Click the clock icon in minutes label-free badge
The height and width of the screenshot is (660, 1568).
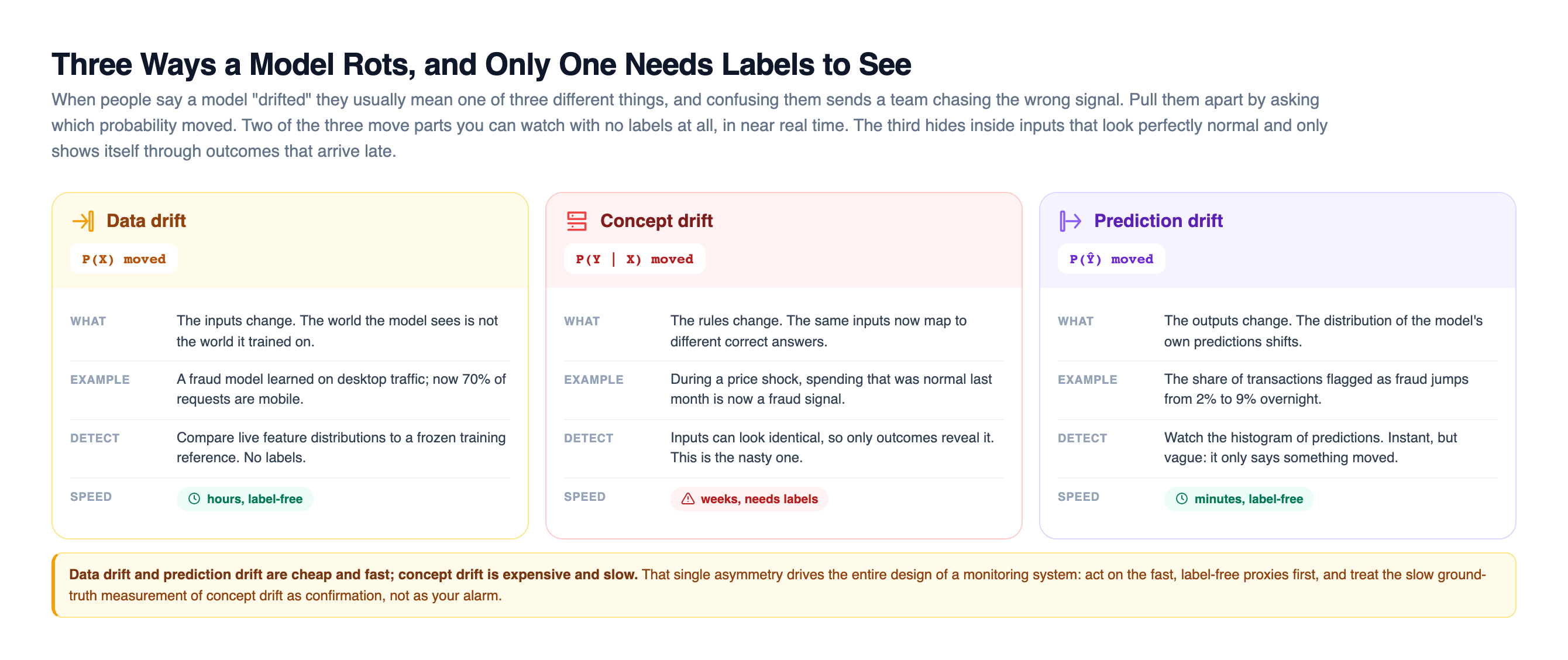(1181, 499)
